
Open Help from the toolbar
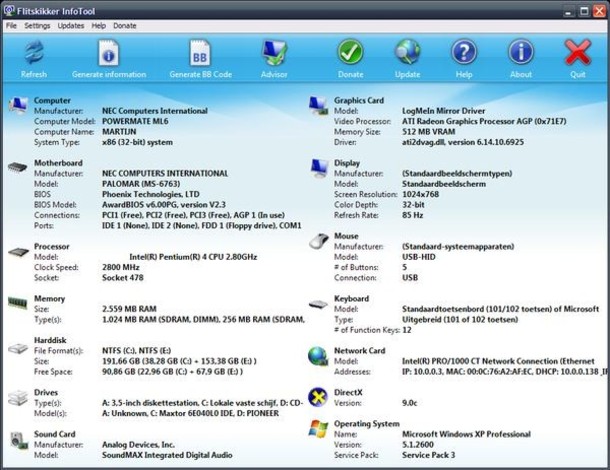[x=464, y=52]
